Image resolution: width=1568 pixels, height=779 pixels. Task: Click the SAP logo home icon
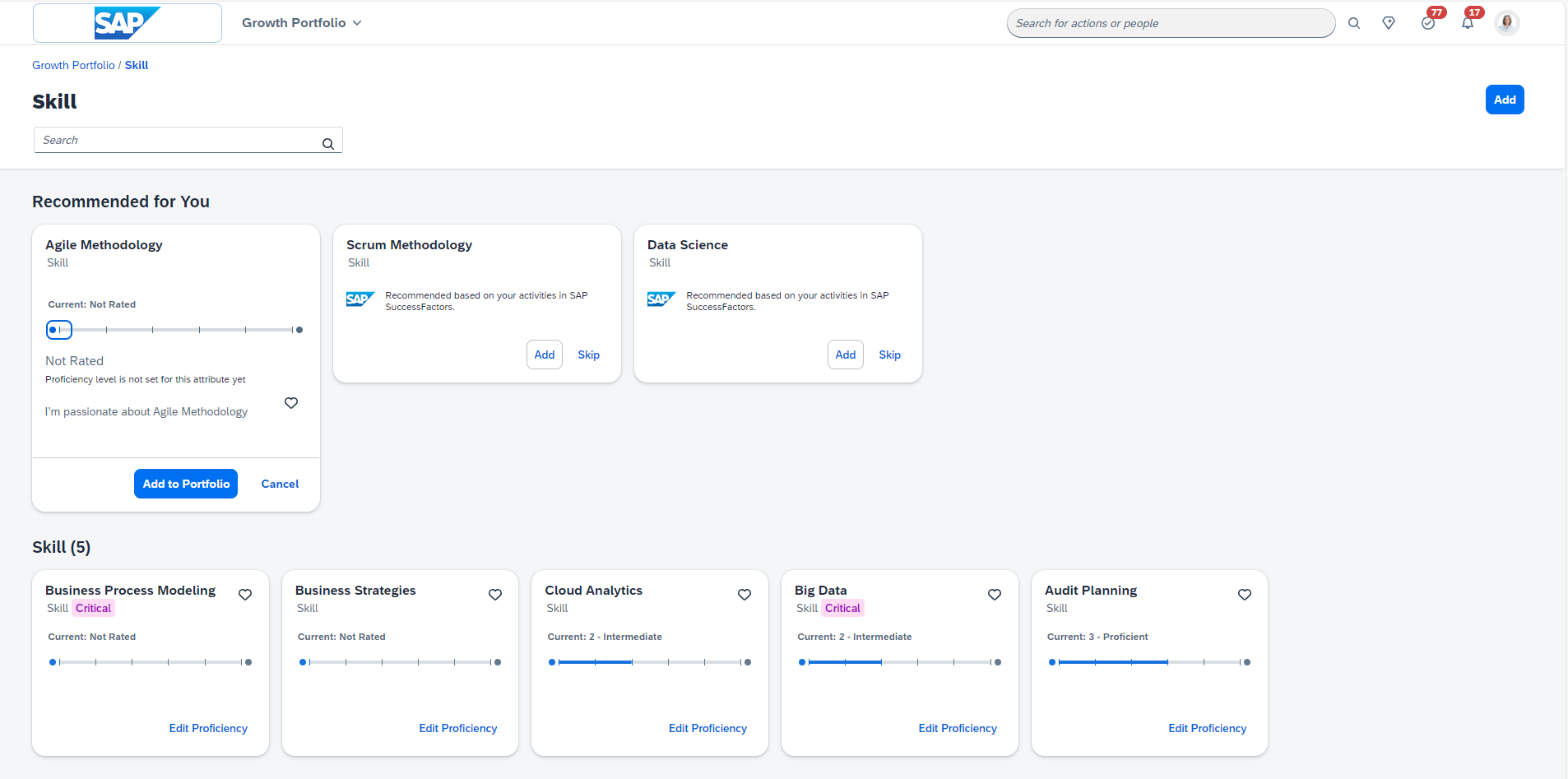click(x=127, y=23)
